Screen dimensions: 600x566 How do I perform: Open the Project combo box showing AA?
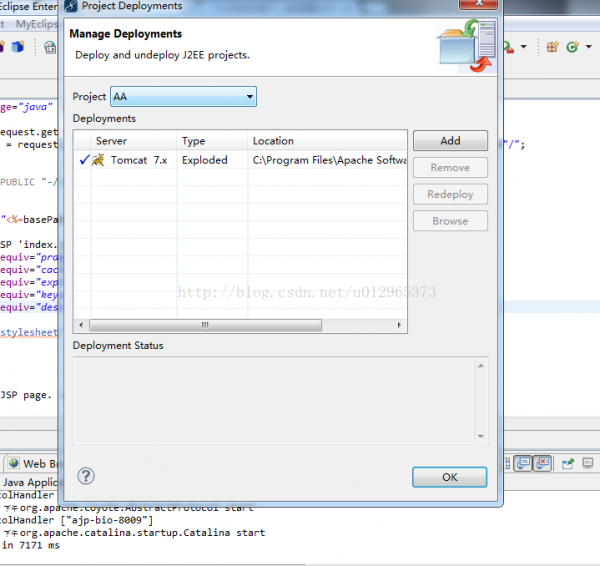point(183,96)
